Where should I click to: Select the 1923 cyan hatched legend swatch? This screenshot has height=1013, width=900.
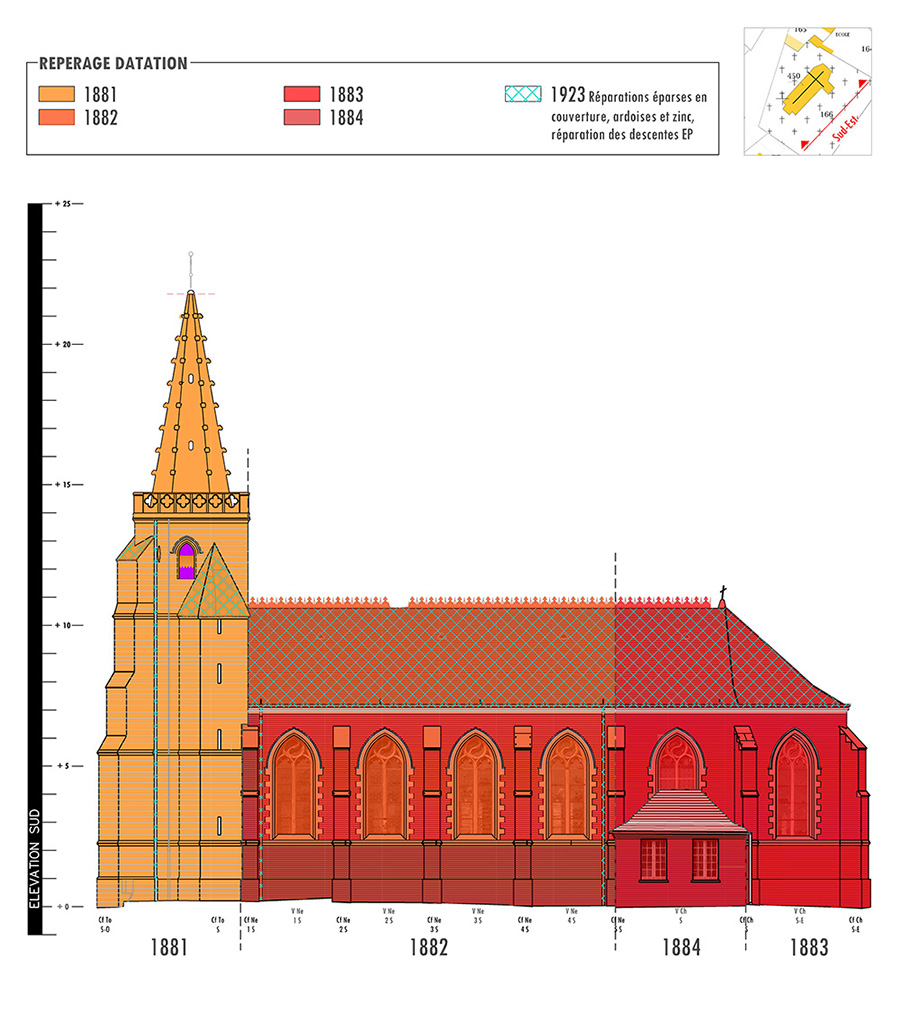click(524, 95)
